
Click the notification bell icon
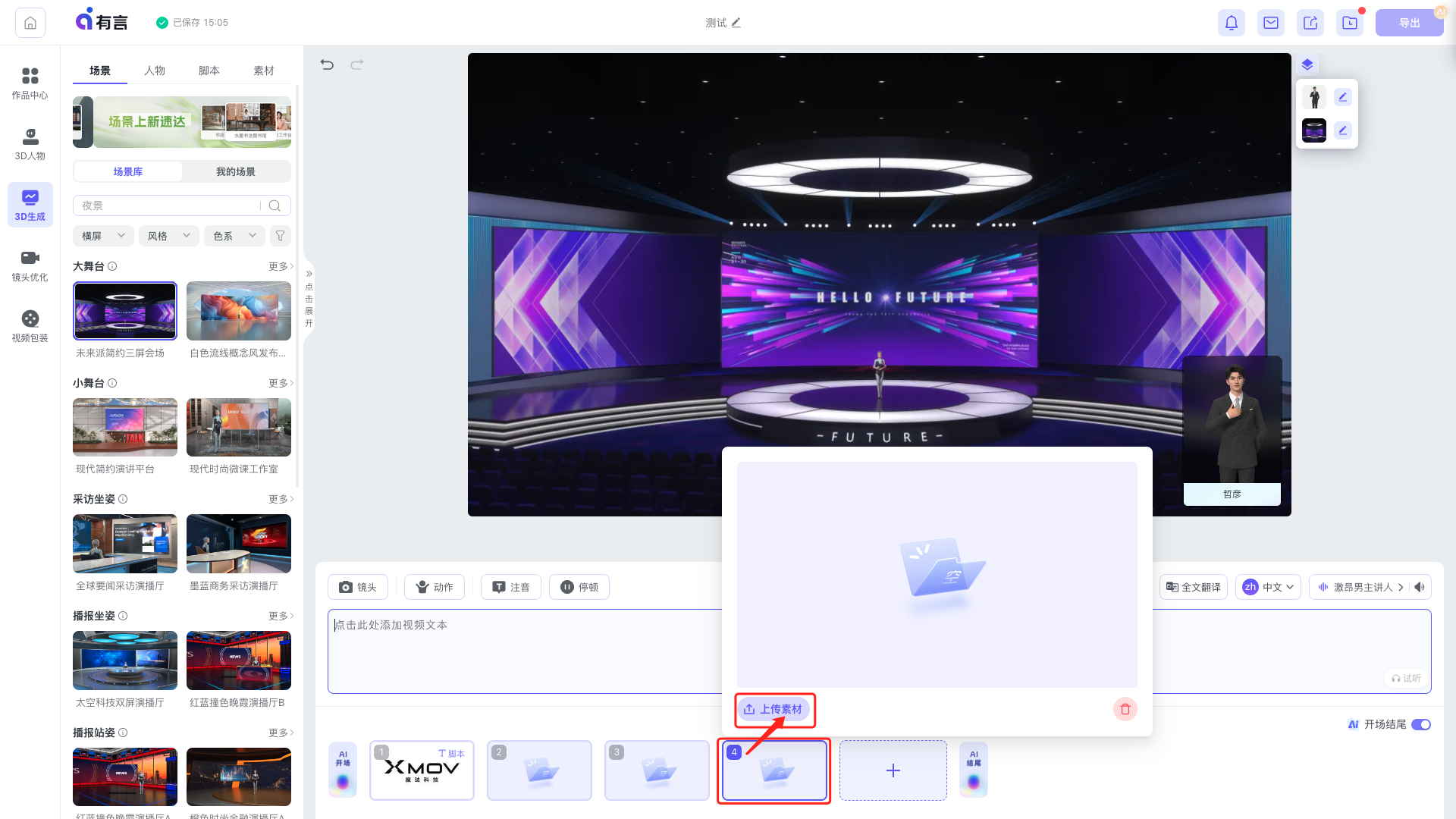click(x=1232, y=23)
